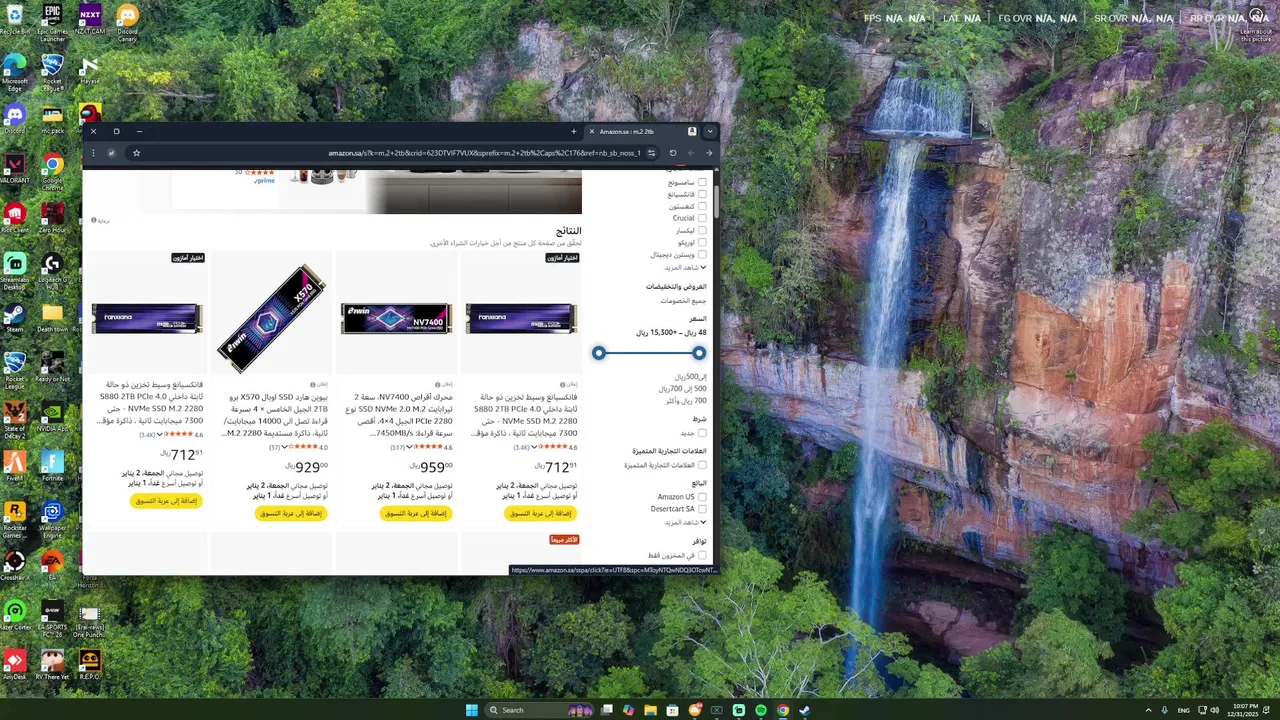Launch AnyDesk desktop shortcut

coord(14,666)
